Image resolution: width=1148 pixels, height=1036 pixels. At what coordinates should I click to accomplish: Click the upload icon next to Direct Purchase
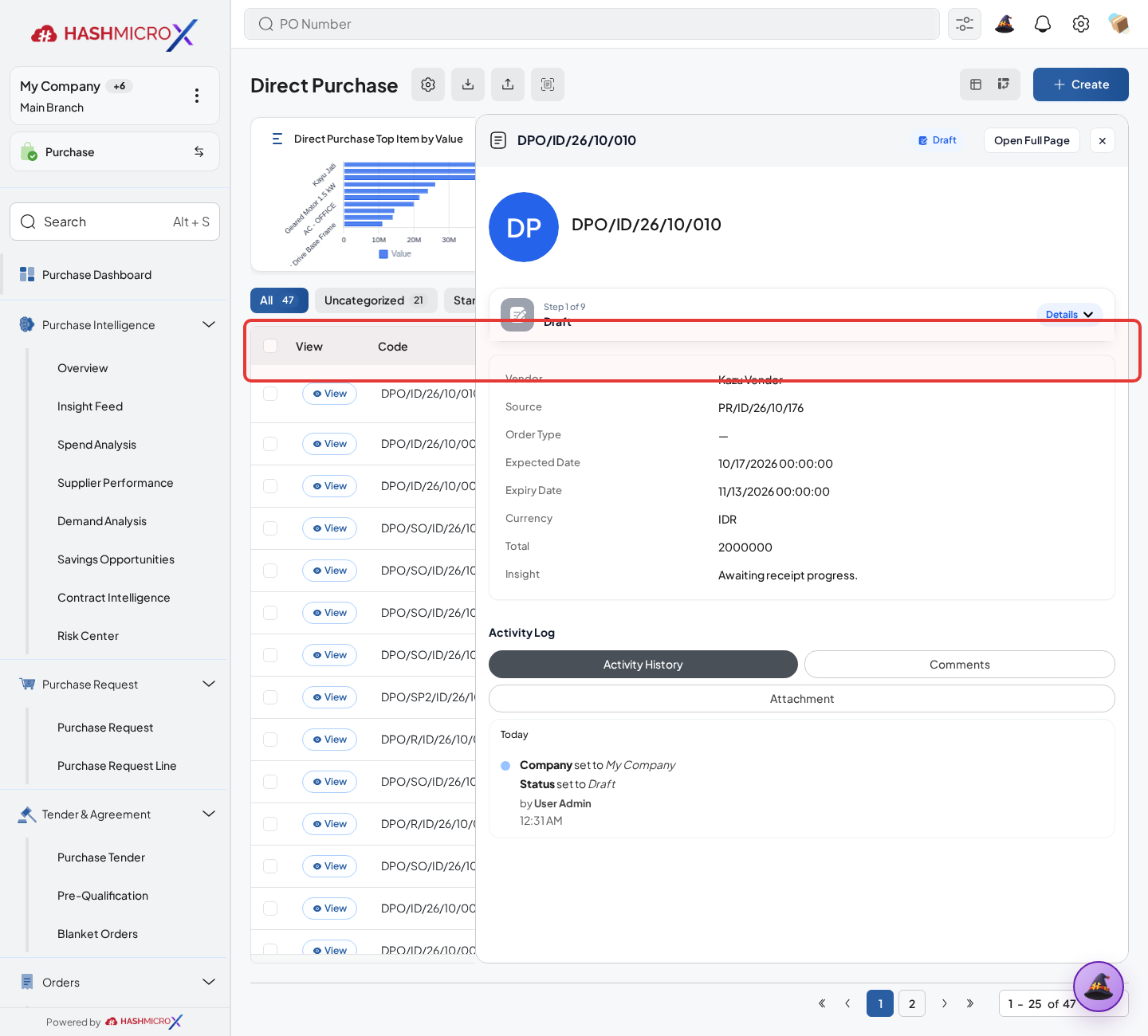point(508,84)
